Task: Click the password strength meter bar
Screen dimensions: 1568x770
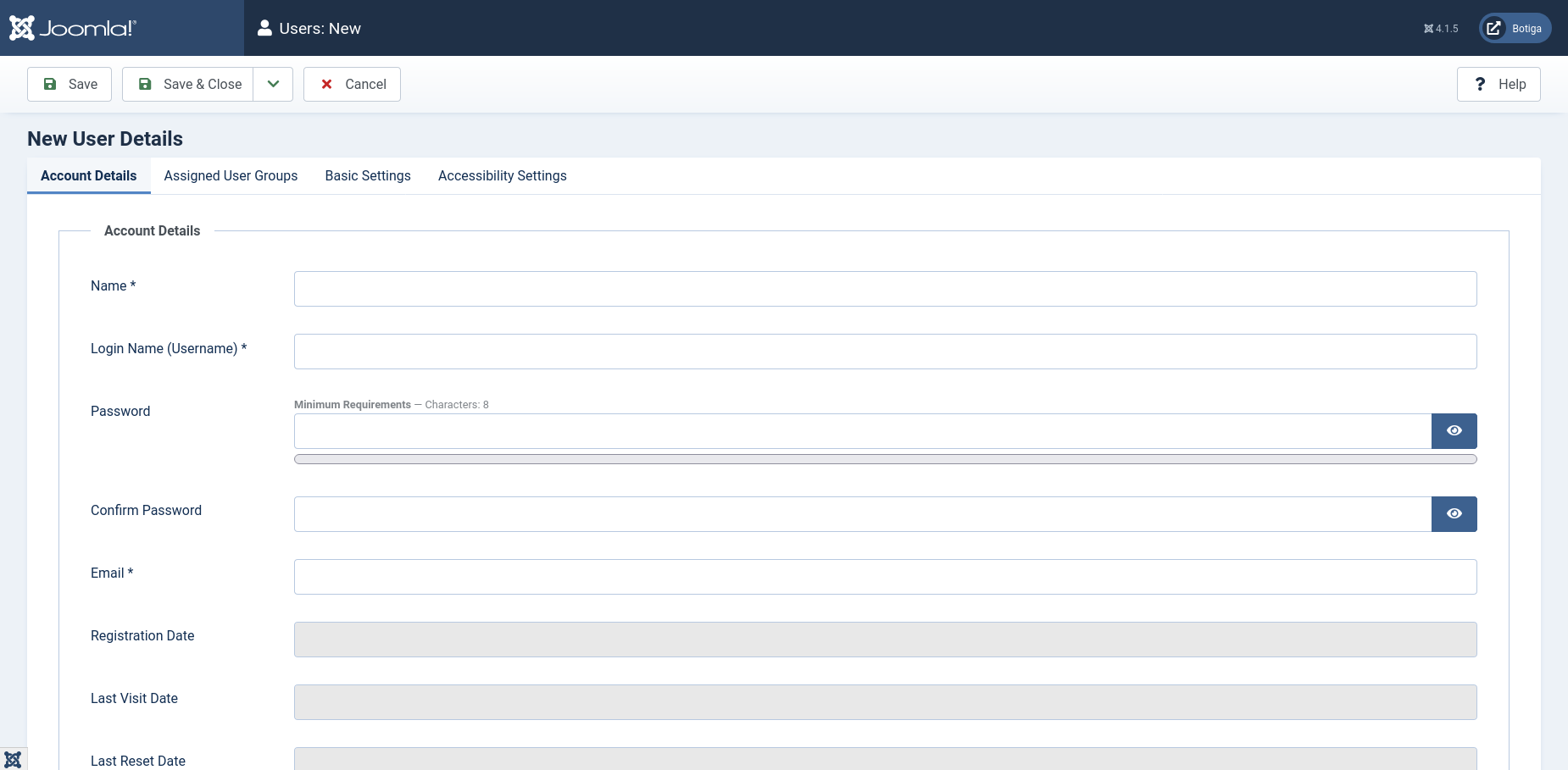Action: coord(885,459)
